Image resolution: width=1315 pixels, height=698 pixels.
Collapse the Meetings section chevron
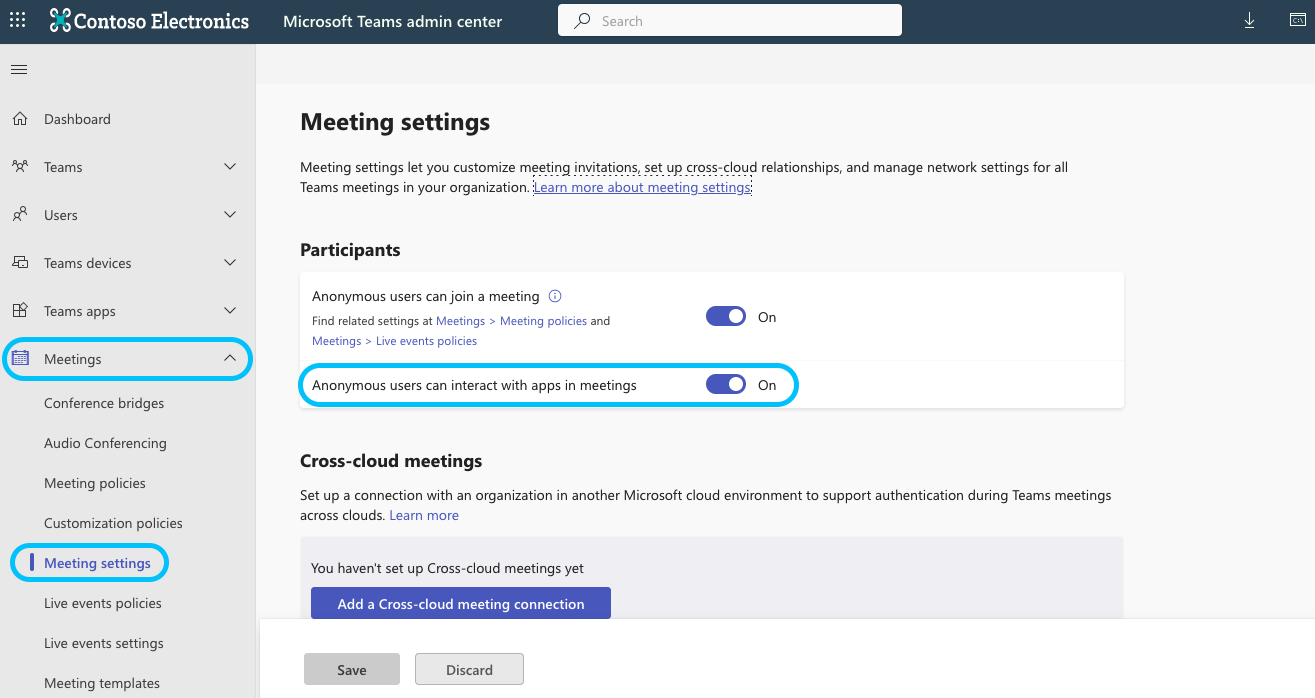click(x=230, y=359)
